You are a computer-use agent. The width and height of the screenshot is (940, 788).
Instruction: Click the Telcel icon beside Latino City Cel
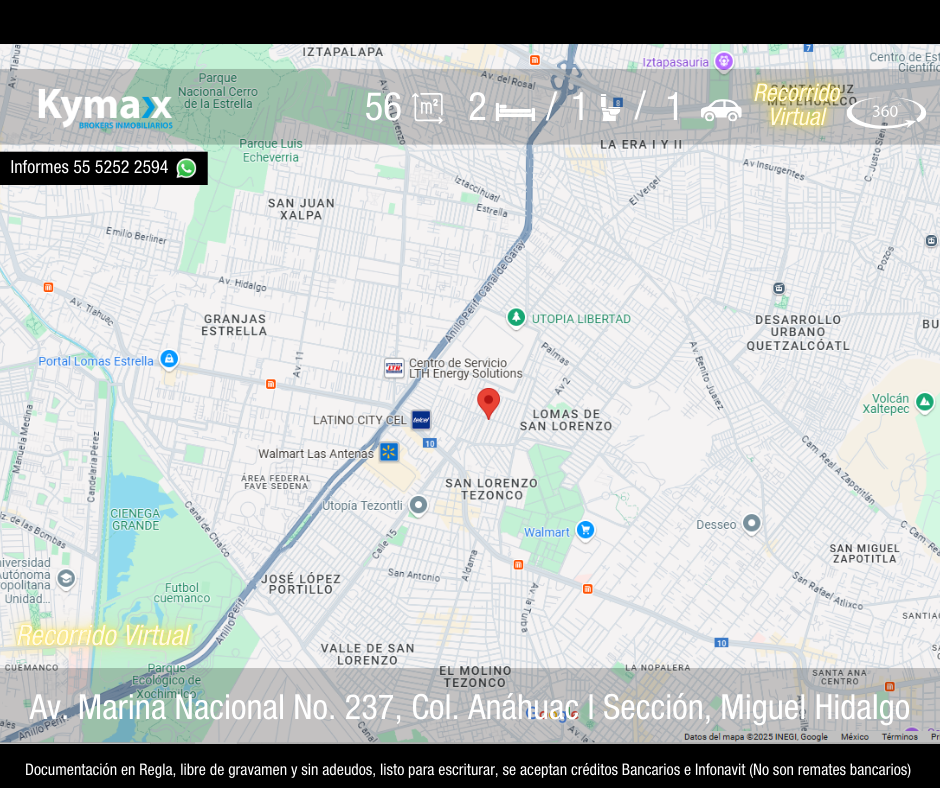pos(421,420)
